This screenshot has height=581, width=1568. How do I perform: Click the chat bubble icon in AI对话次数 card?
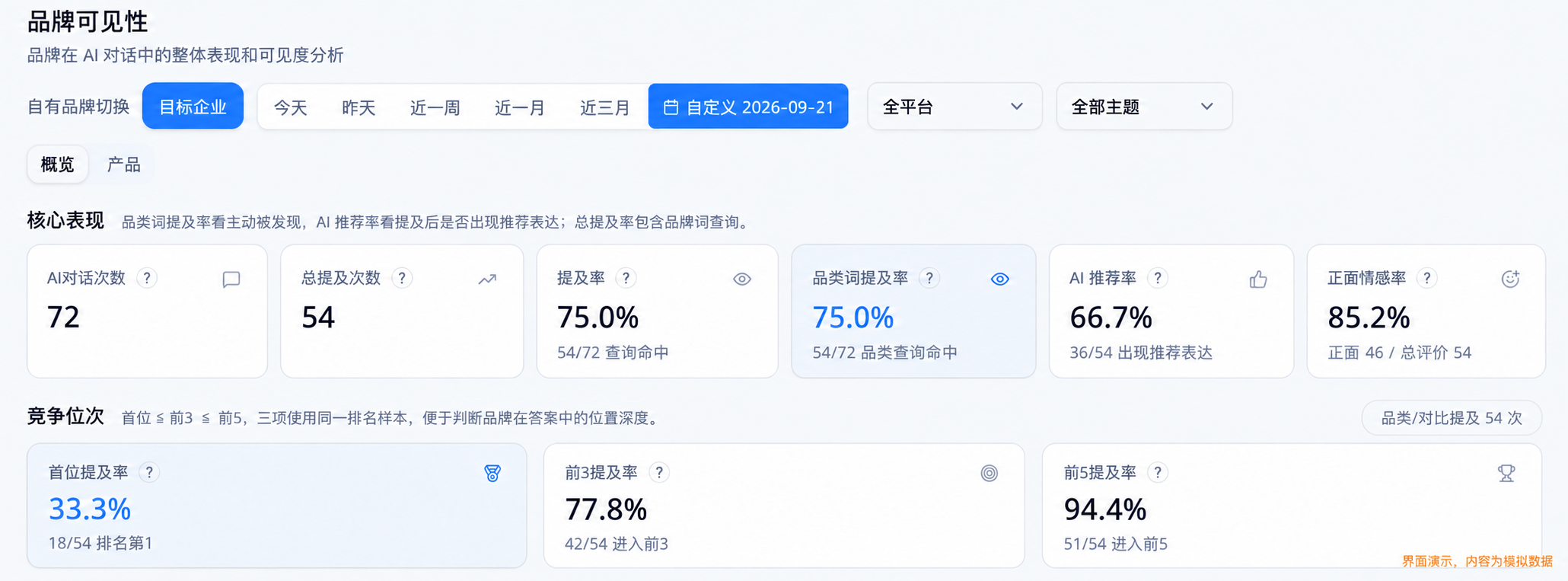[231, 279]
